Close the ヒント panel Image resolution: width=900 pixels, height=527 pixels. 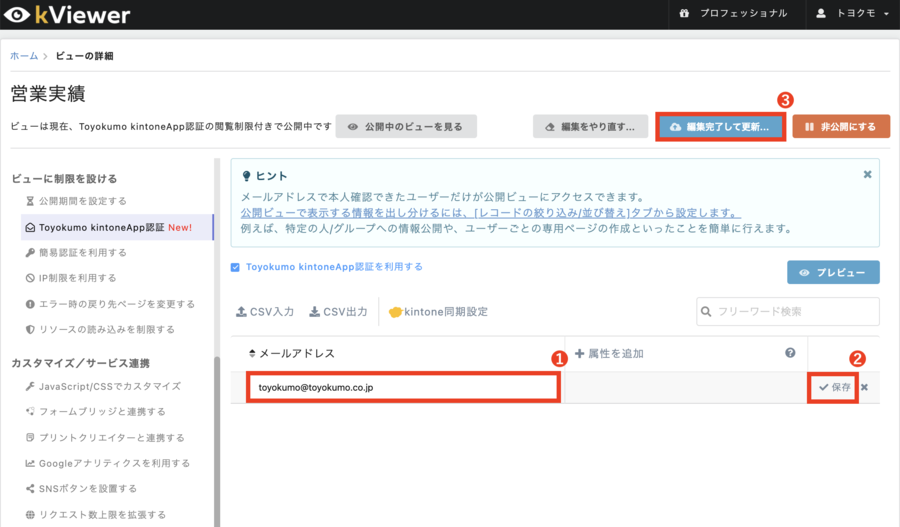pos(867,175)
